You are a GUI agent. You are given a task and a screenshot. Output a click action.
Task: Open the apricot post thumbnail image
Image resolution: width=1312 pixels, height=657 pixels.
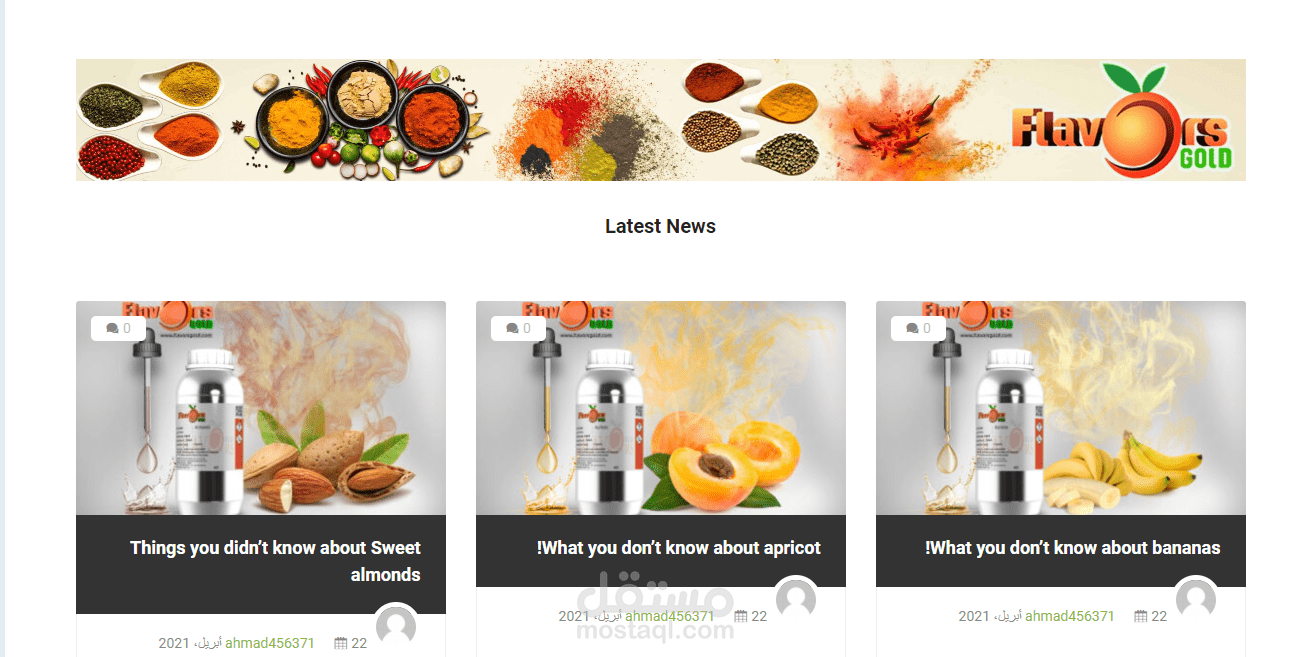click(x=661, y=408)
